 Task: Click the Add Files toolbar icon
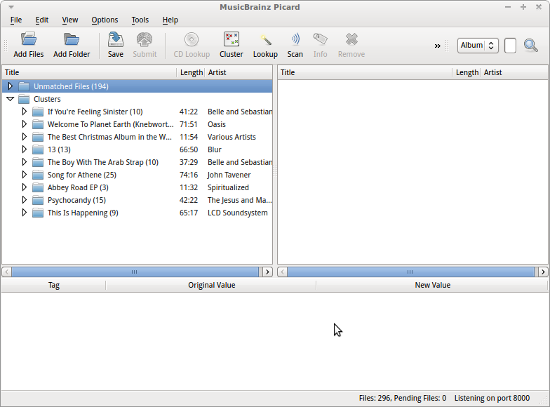(29, 39)
